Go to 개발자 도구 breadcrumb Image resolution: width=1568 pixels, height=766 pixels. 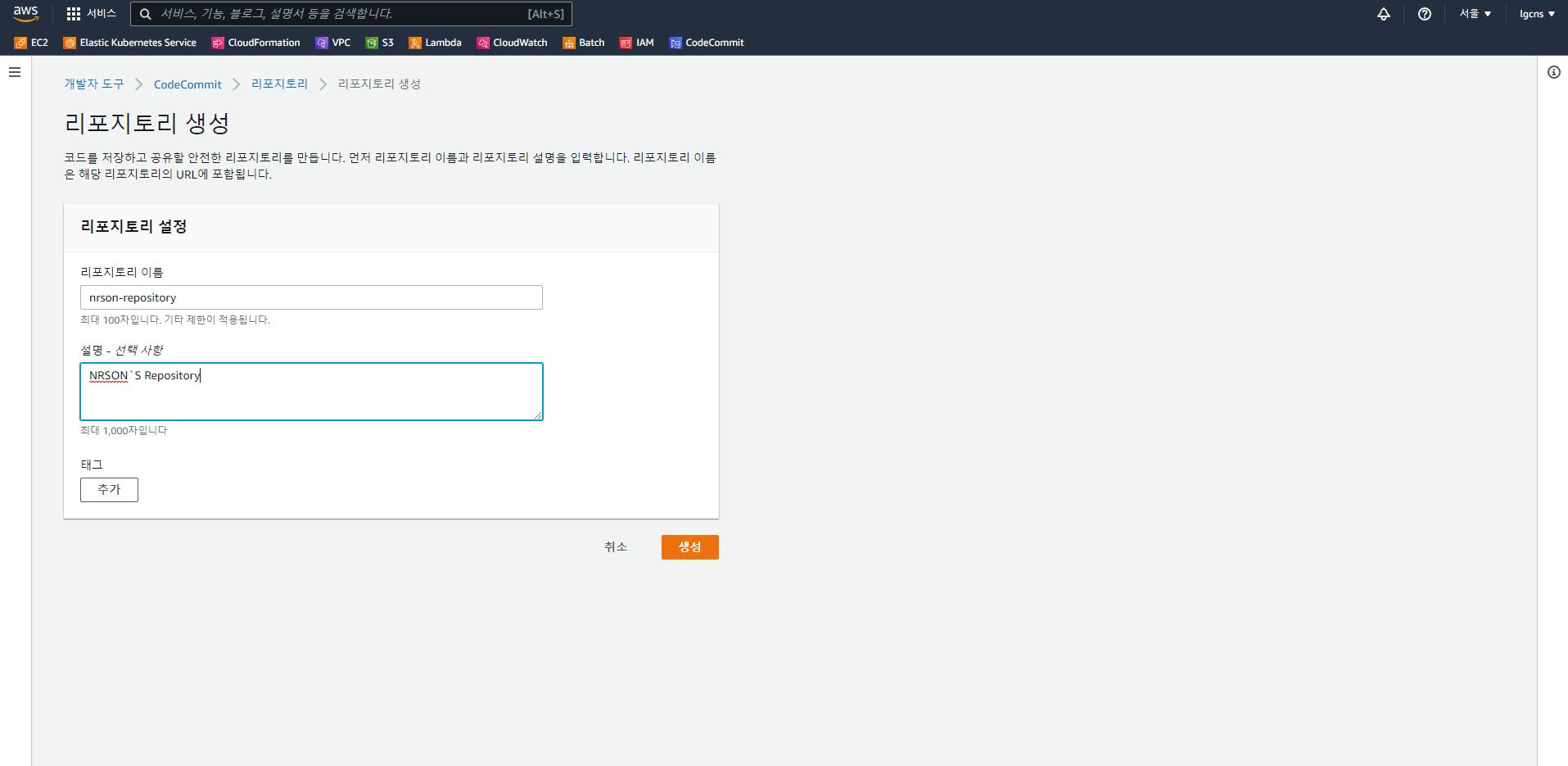point(94,84)
